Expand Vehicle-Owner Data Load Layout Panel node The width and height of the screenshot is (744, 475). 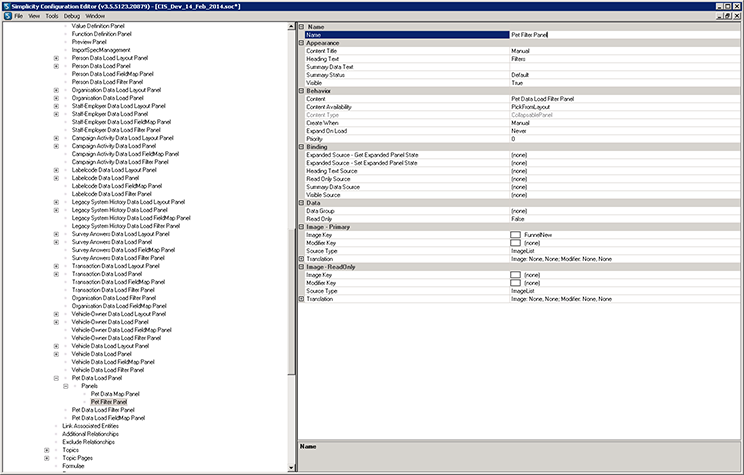[56, 314]
